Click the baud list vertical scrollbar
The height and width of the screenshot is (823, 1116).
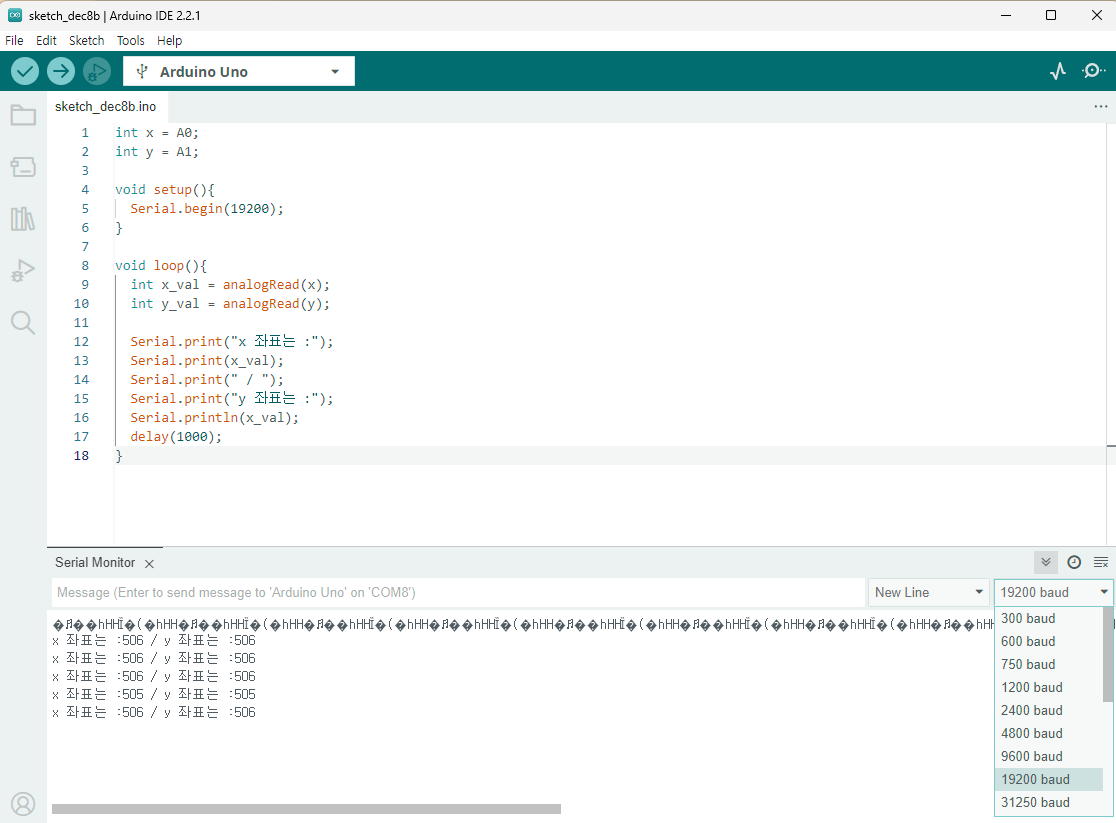1107,654
